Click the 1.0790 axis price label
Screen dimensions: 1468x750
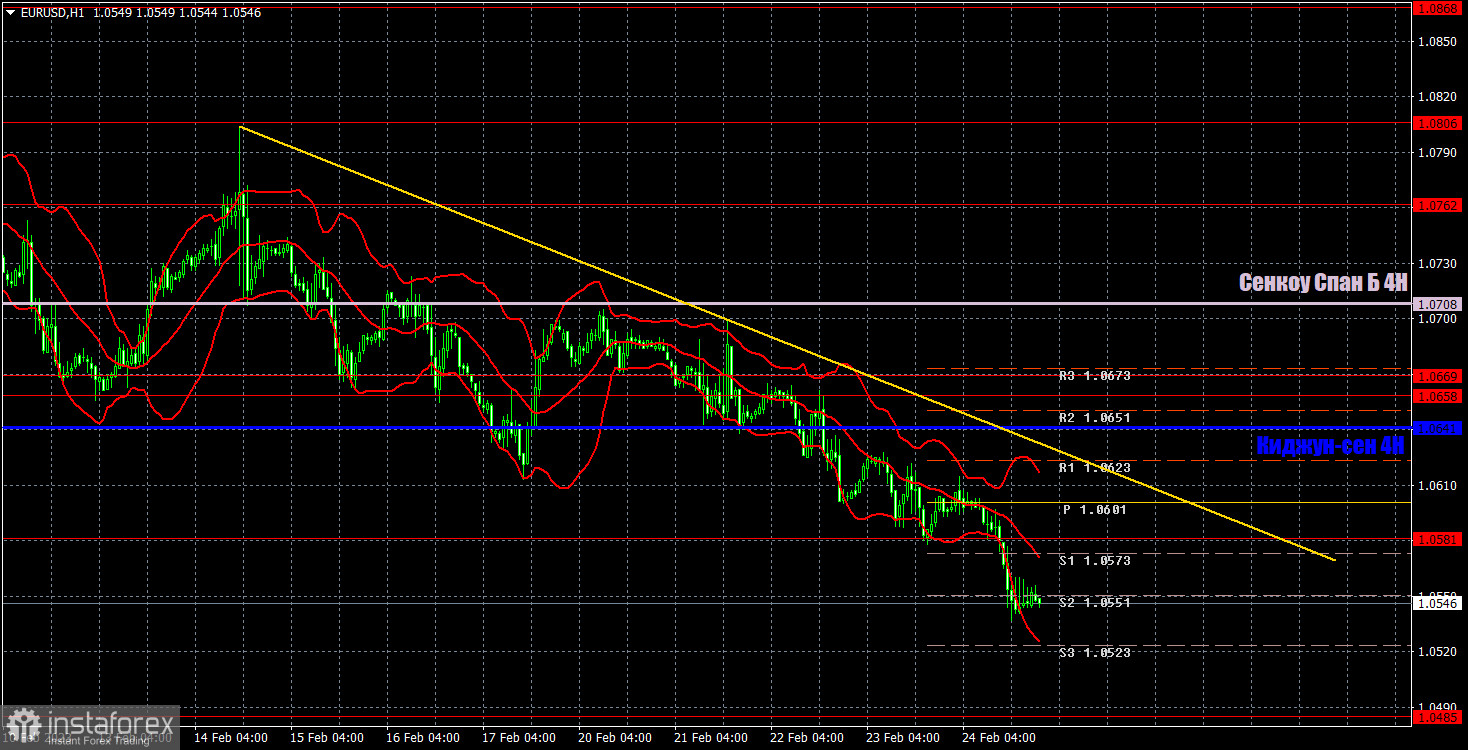[1439, 152]
